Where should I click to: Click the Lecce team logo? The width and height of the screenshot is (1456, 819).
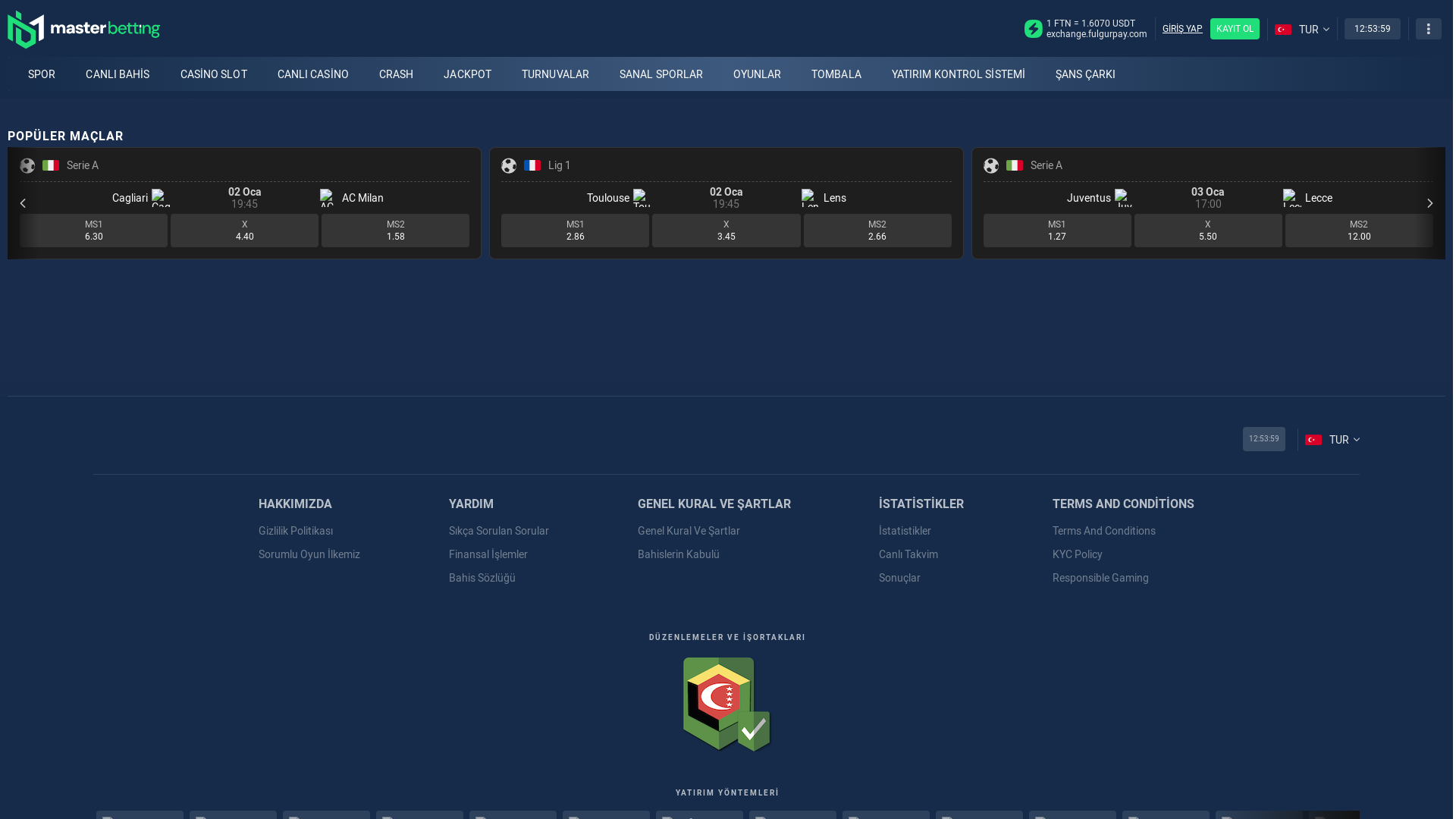1292,198
